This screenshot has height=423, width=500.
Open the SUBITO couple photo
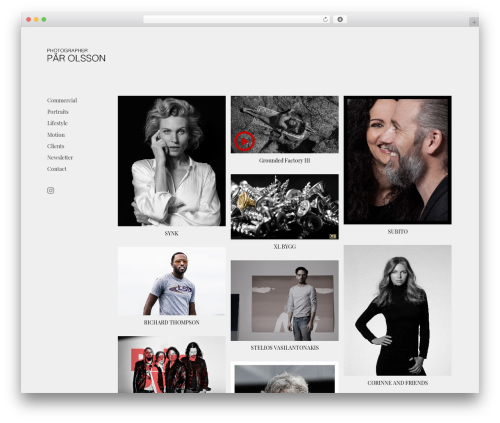(x=398, y=160)
